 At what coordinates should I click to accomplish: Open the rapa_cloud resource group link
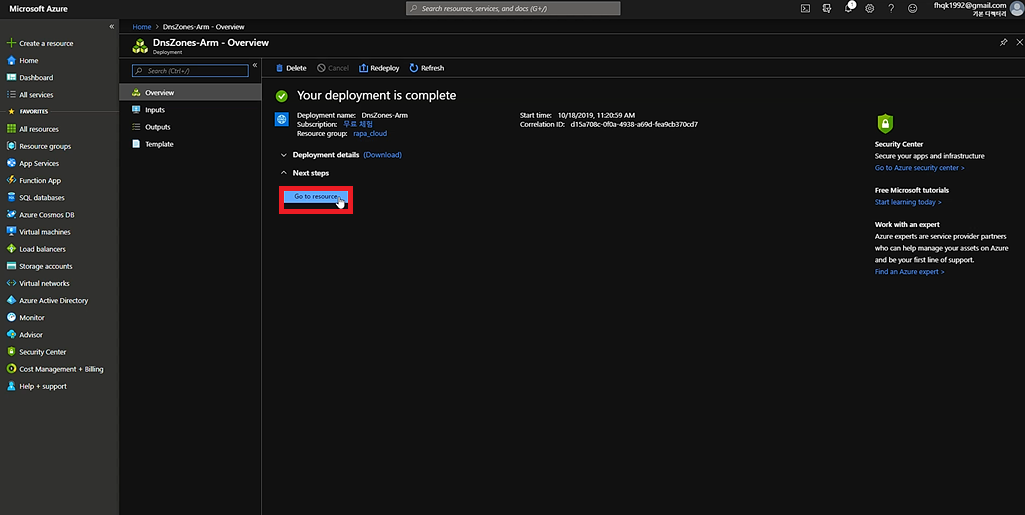click(x=370, y=133)
